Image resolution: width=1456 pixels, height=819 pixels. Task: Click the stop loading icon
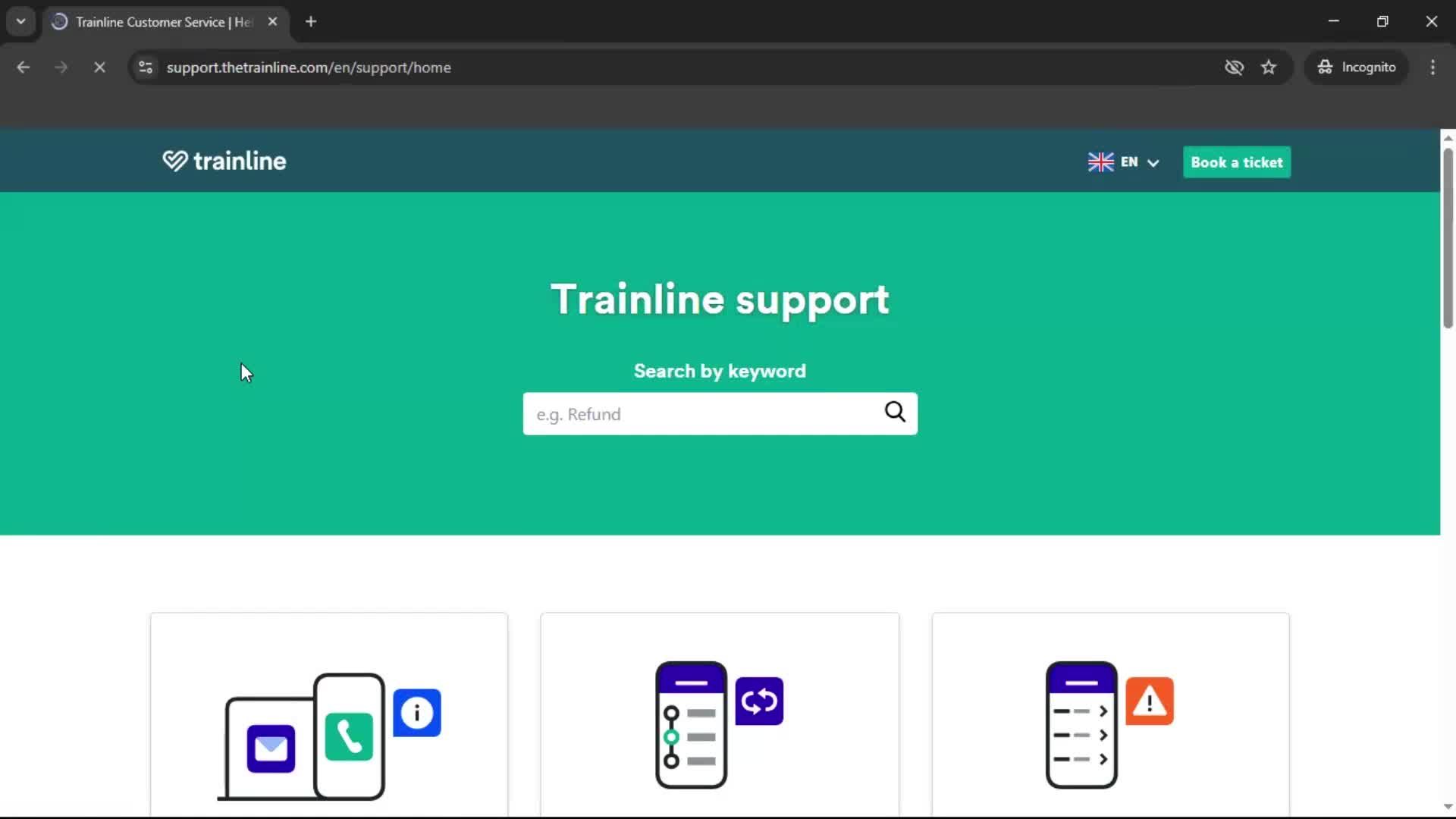[99, 67]
